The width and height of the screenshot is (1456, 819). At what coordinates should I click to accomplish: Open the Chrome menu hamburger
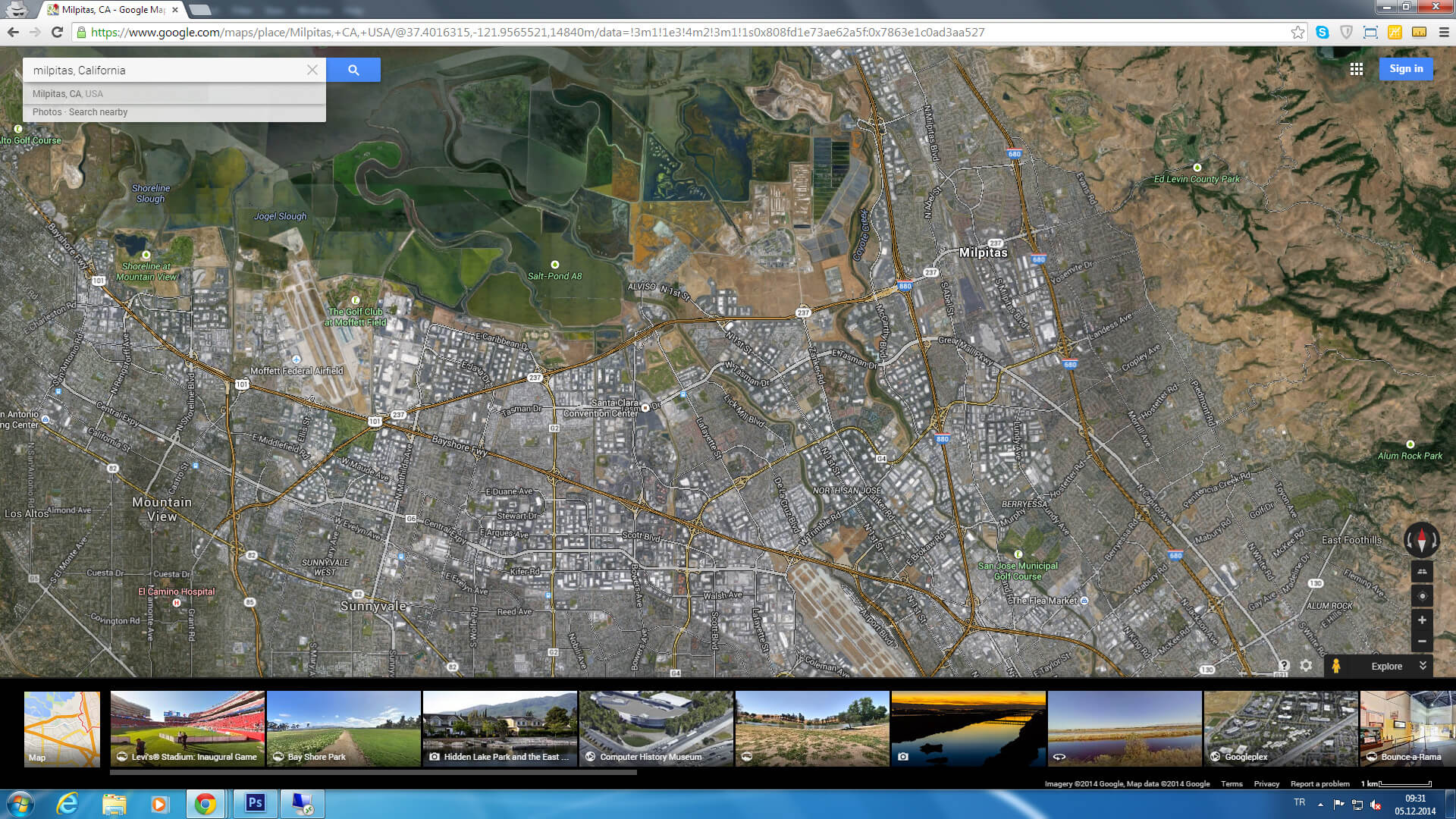tap(1444, 33)
